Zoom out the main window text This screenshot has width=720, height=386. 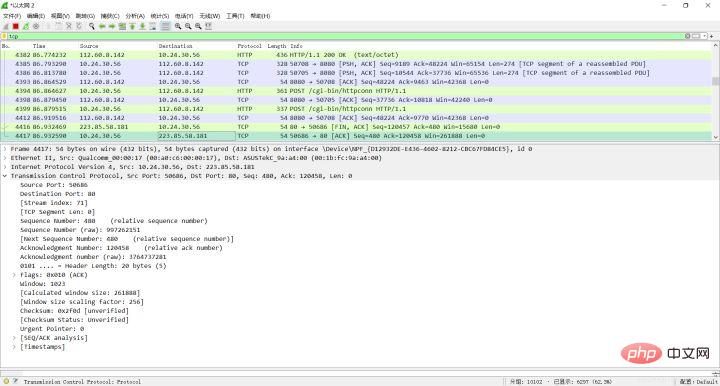tap(188, 26)
